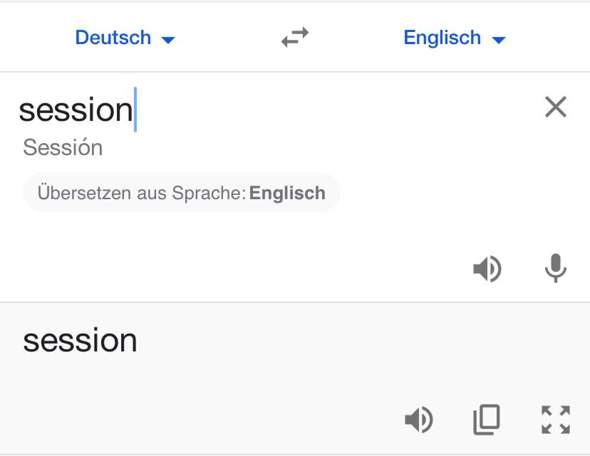Show the translation in fullscreen
Image resolution: width=590 pixels, height=456 pixels.
[556, 420]
